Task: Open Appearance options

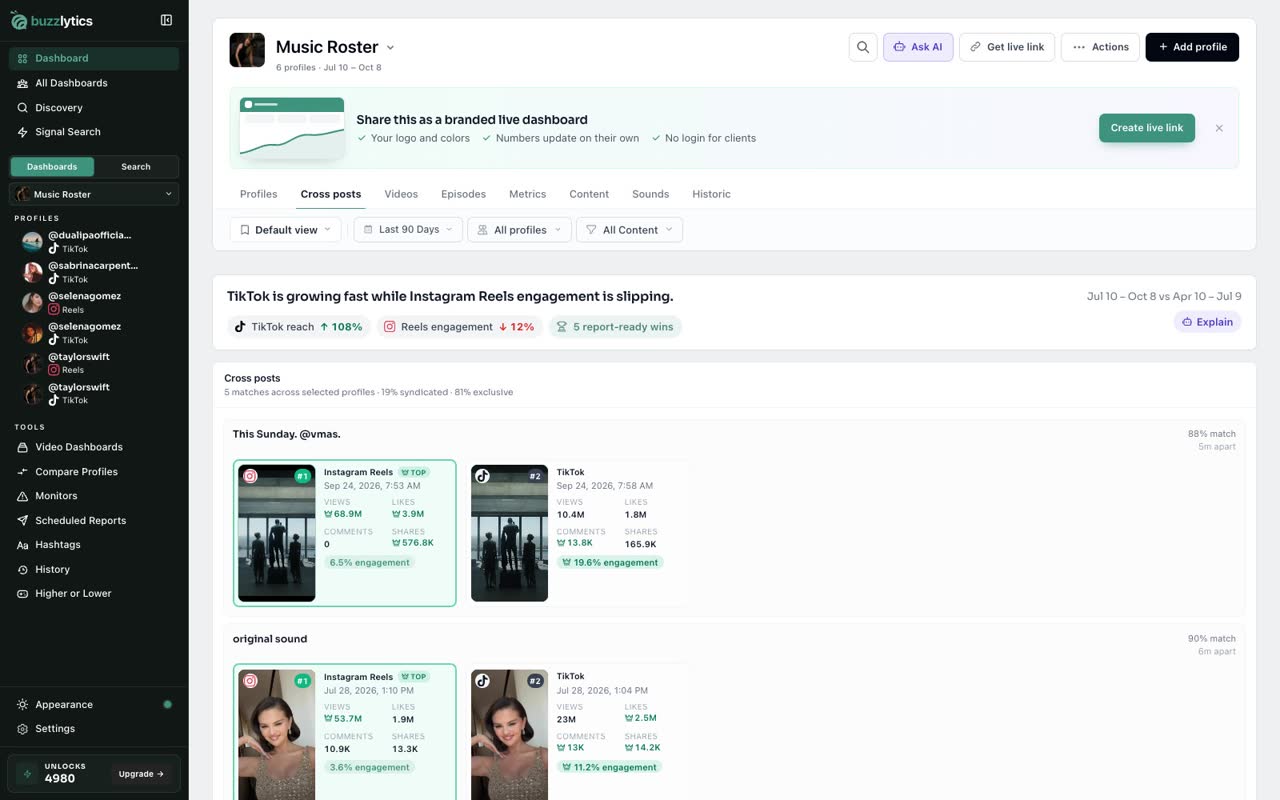Action: click(x=94, y=704)
